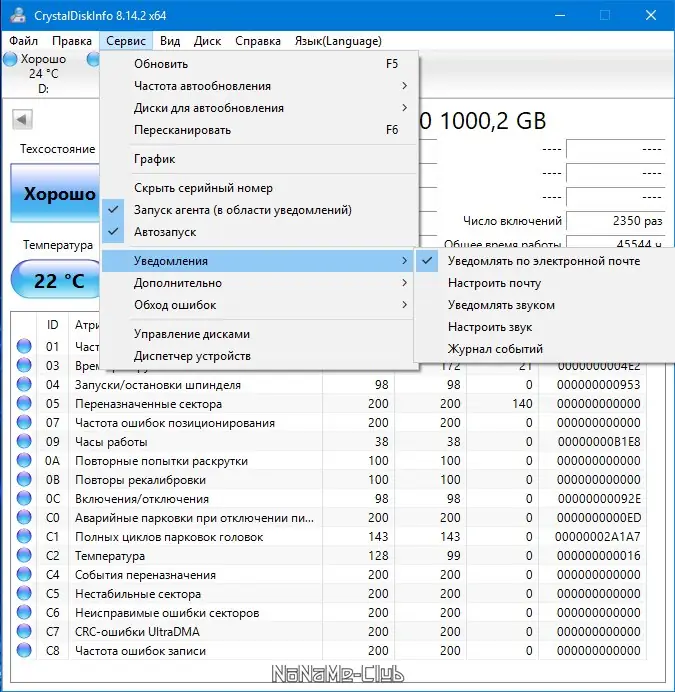Toggle Запуск агента (в области уведомлений)

tap(242, 210)
